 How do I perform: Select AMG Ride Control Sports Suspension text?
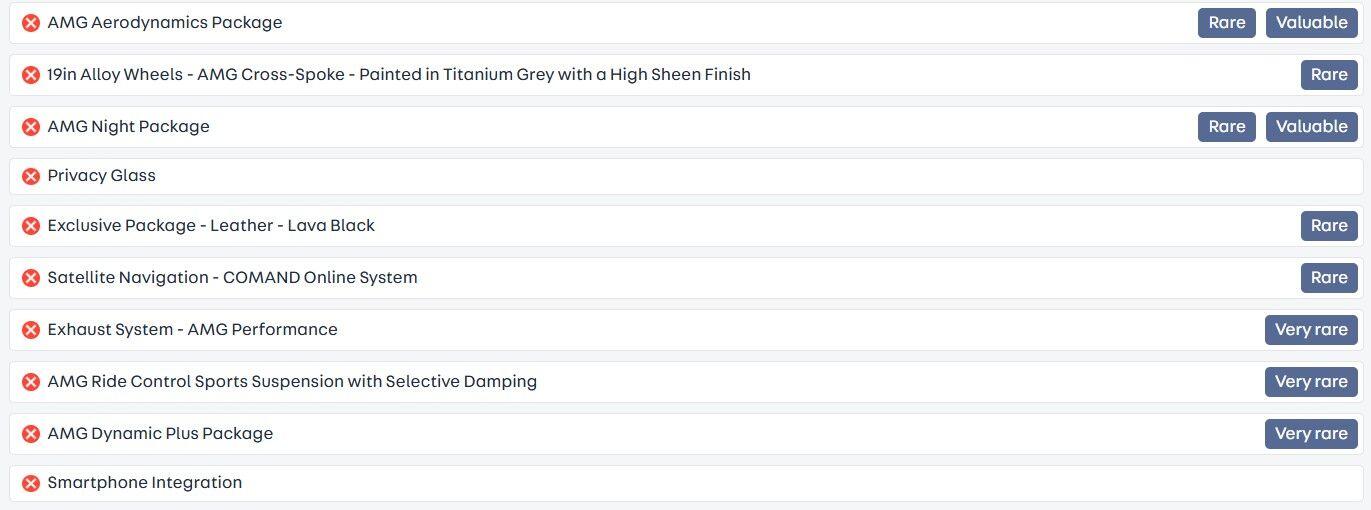[292, 382]
